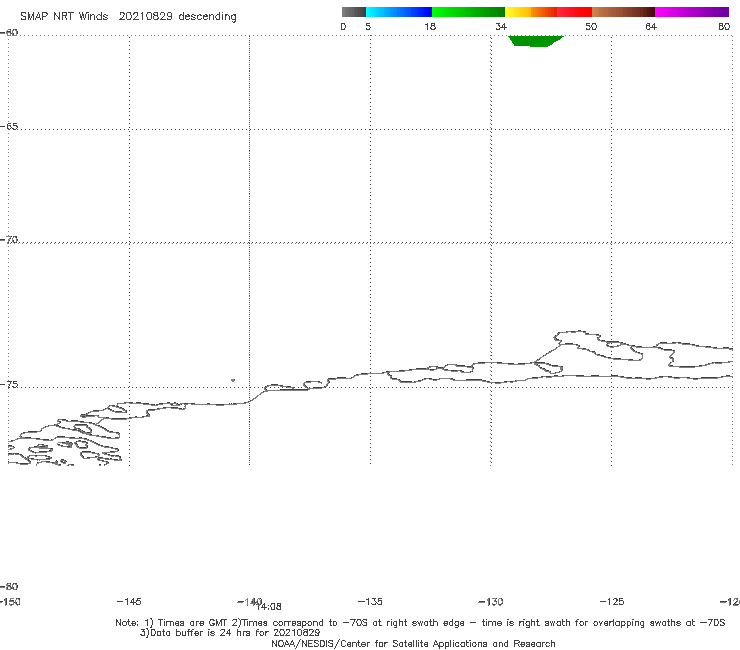This screenshot has height=650, width=740.
Task: Click the -150 longitude axis label
Action: (9, 602)
